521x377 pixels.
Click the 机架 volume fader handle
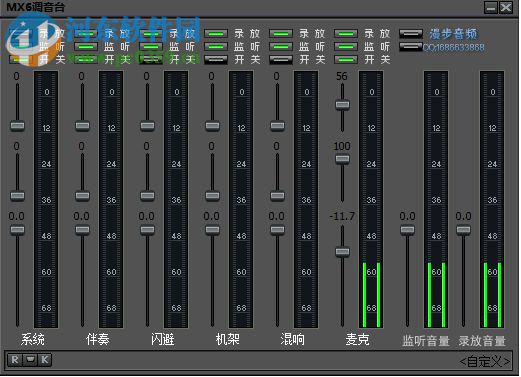[x=212, y=230]
